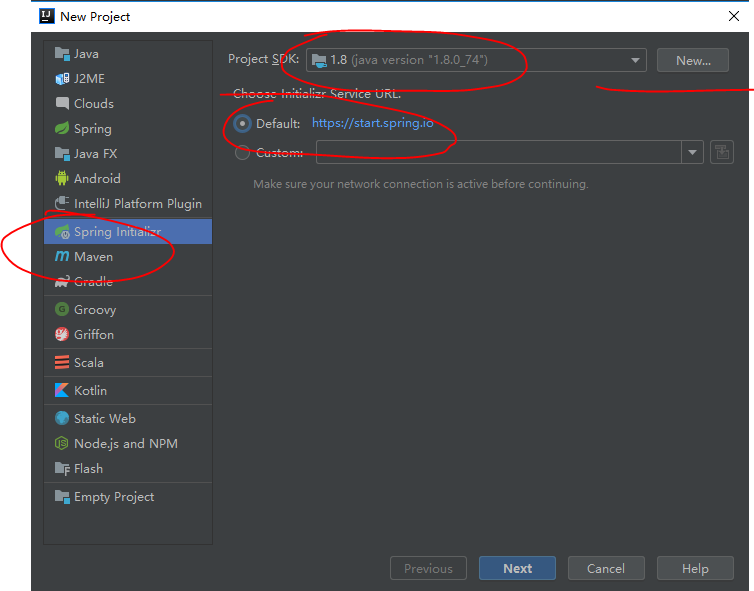
Task: Click the Groovy G icon
Action: point(62,309)
